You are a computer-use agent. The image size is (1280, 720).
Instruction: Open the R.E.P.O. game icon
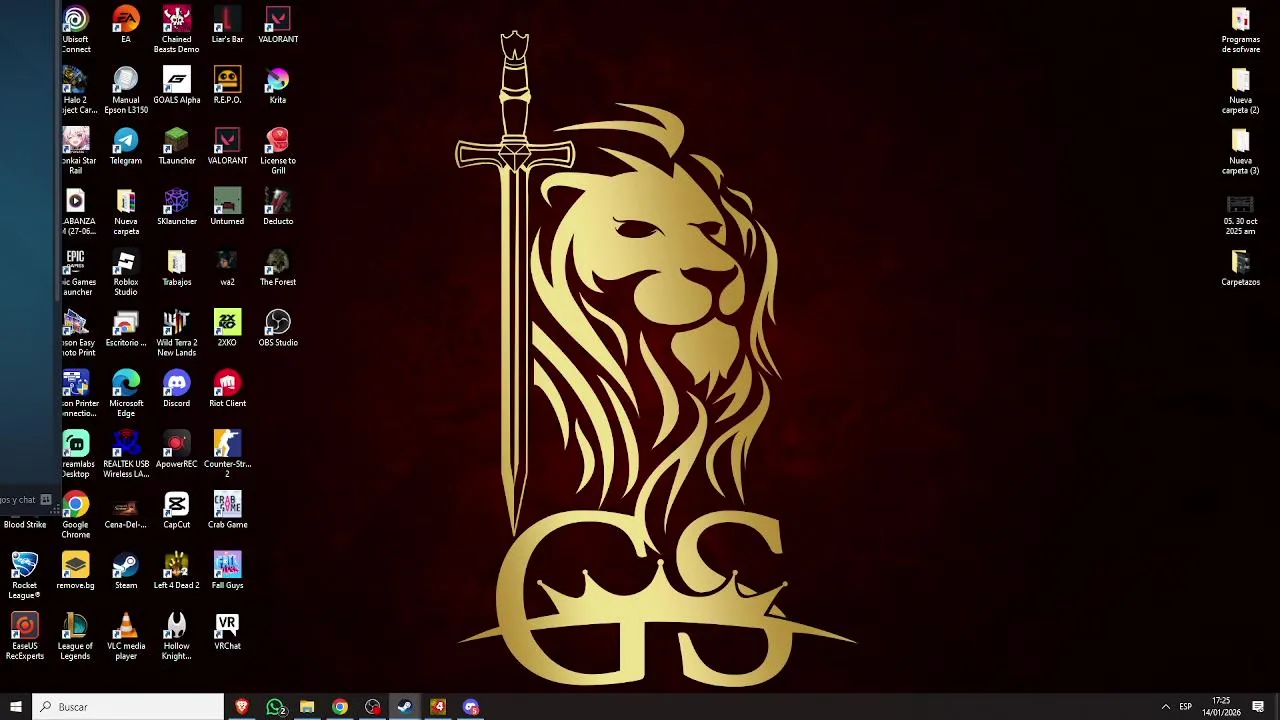227,85
